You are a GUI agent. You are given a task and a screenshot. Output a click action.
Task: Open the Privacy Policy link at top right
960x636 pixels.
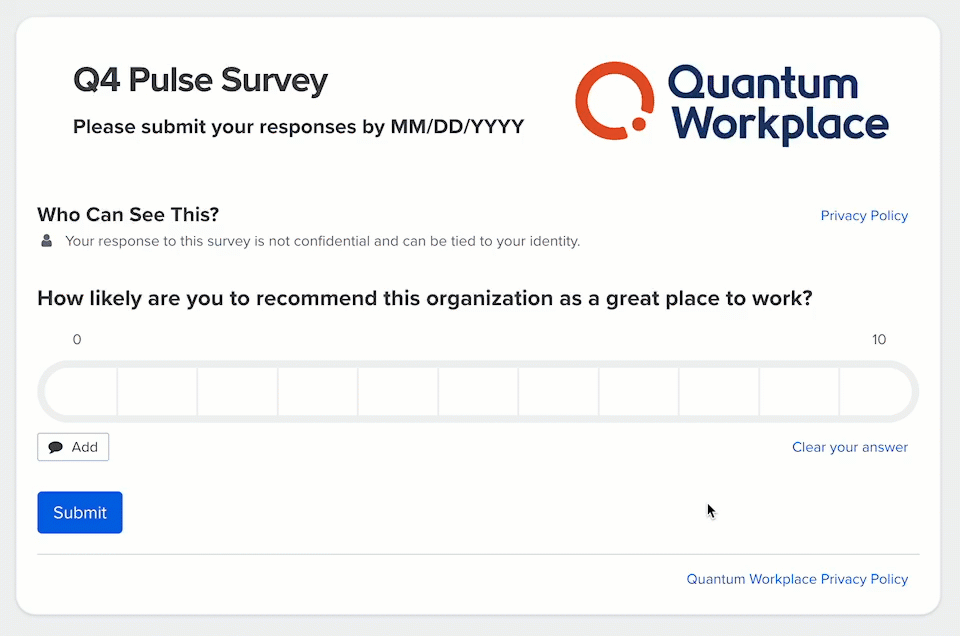coord(864,216)
